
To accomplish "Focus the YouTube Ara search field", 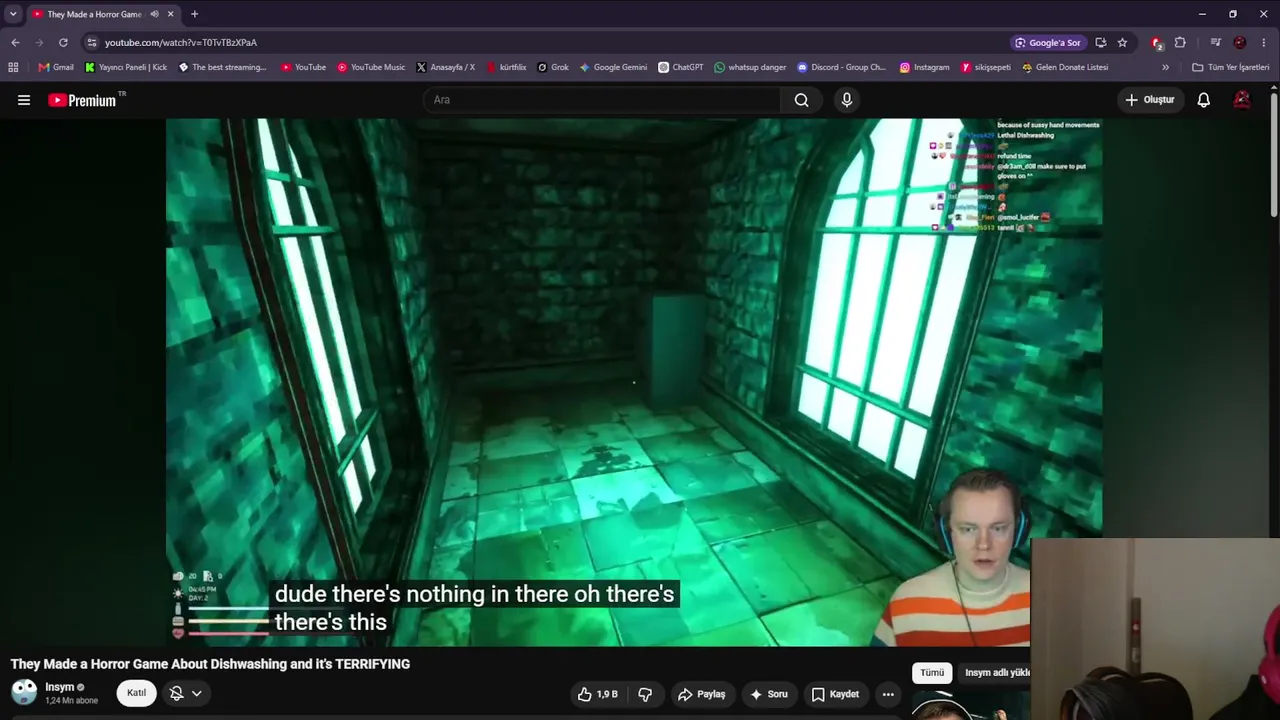I will (602, 100).
